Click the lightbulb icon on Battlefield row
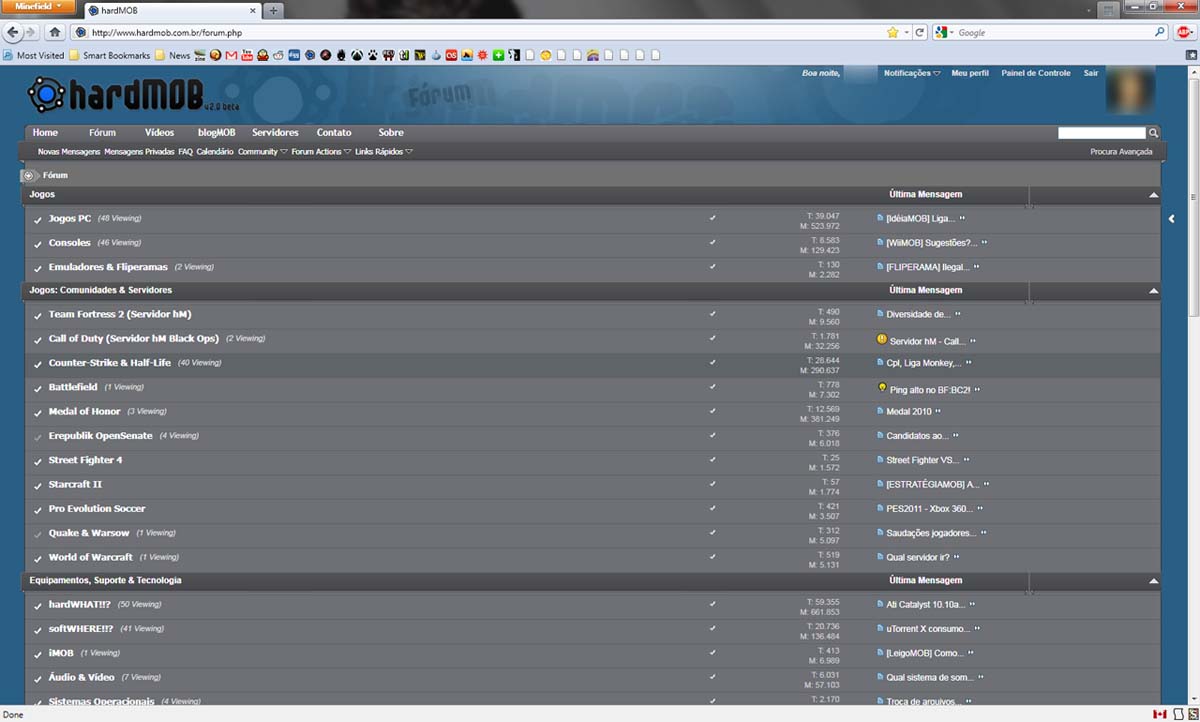1200x722 pixels. tap(882, 387)
